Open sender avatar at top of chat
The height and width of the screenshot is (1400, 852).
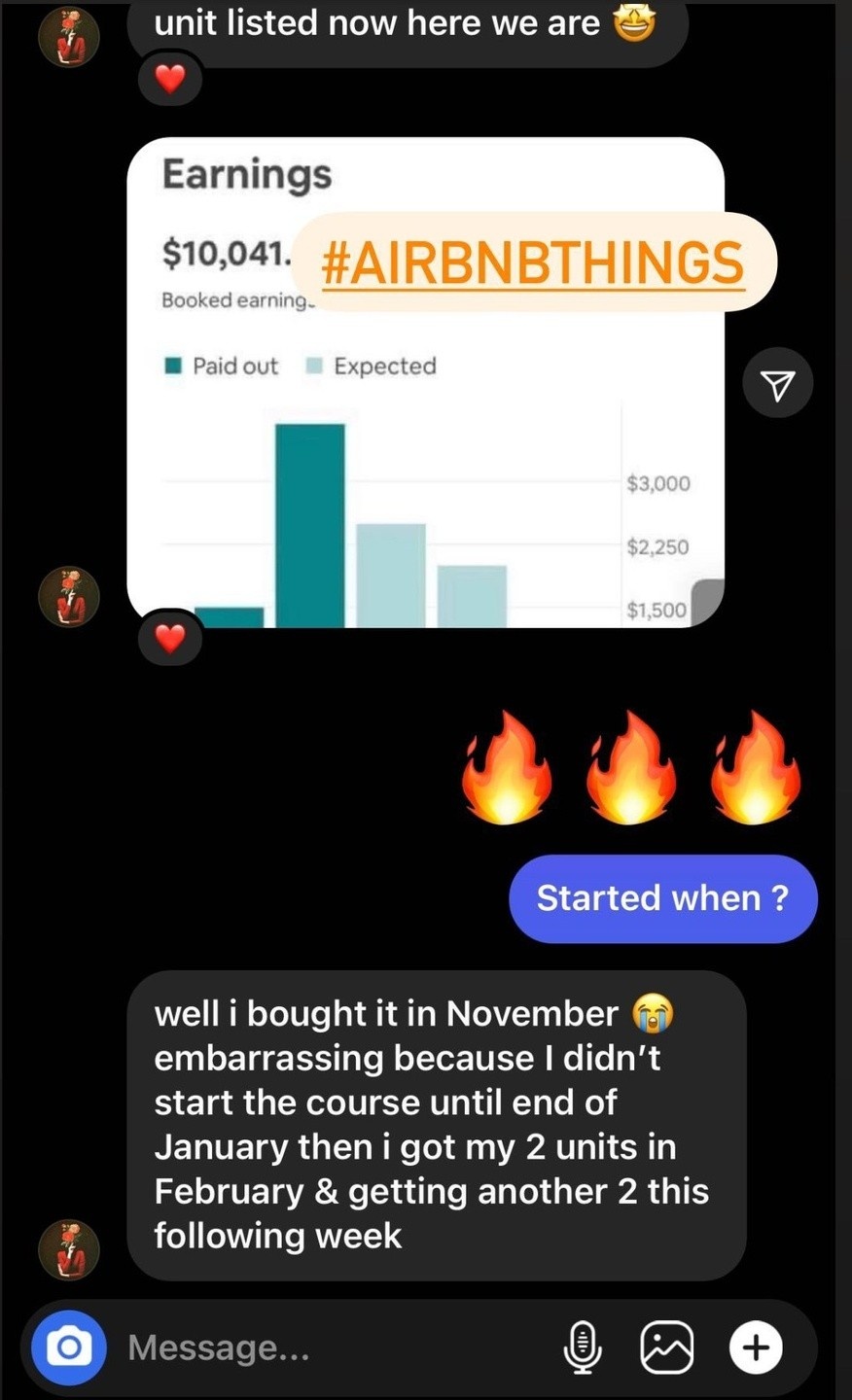pos(68,36)
